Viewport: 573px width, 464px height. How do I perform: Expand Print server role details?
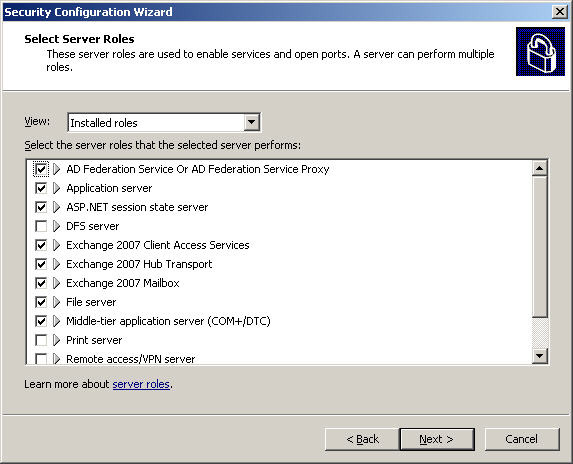(x=56, y=340)
